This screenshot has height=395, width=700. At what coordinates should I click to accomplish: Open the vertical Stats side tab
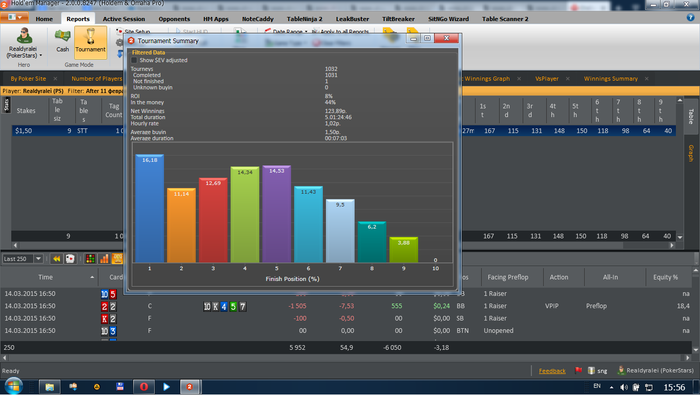6,105
